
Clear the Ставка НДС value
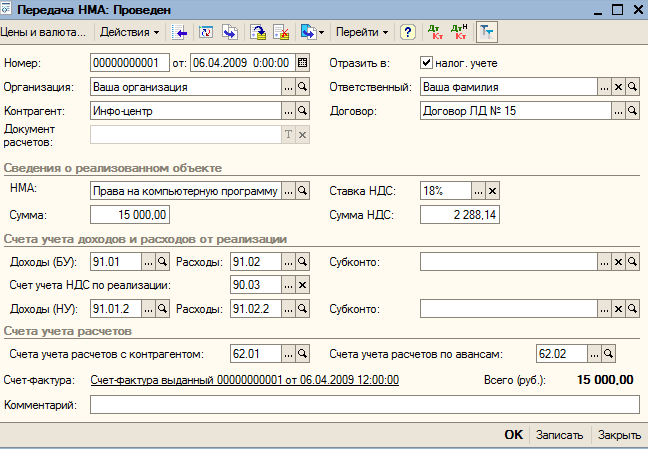[x=492, y=191]
